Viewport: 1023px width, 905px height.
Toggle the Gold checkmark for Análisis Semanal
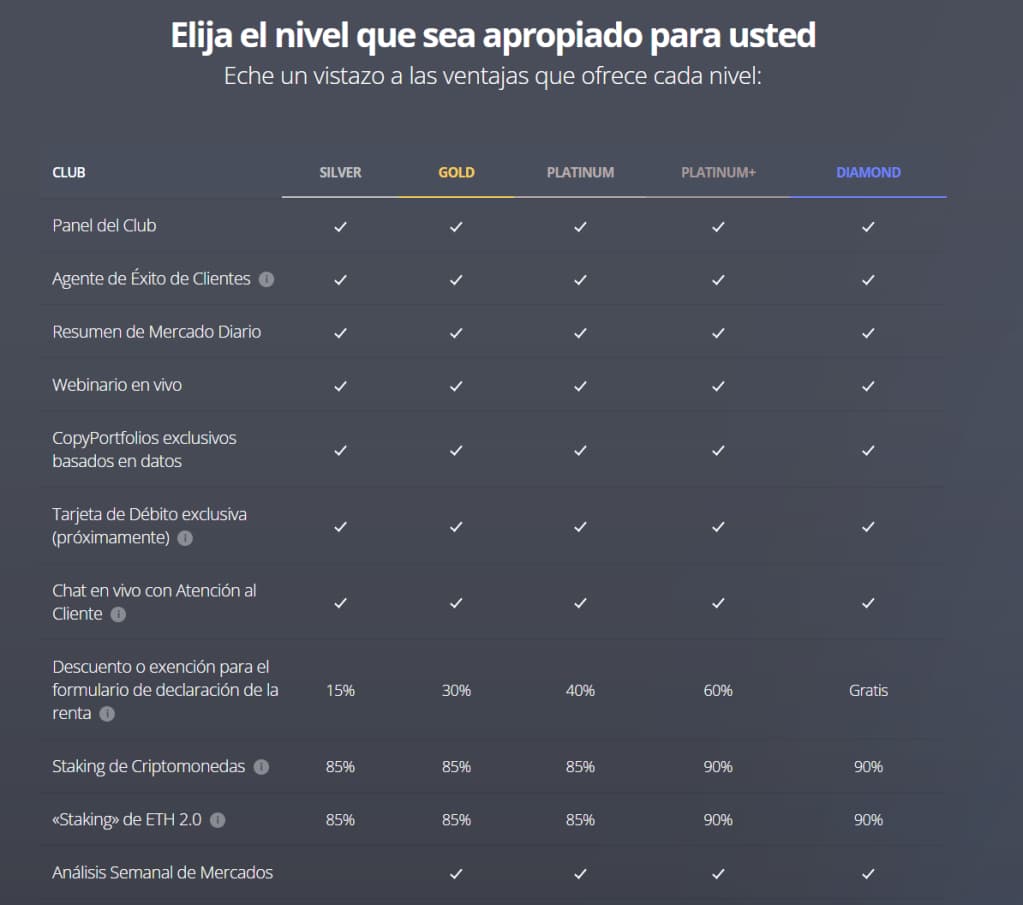point(456,872)
